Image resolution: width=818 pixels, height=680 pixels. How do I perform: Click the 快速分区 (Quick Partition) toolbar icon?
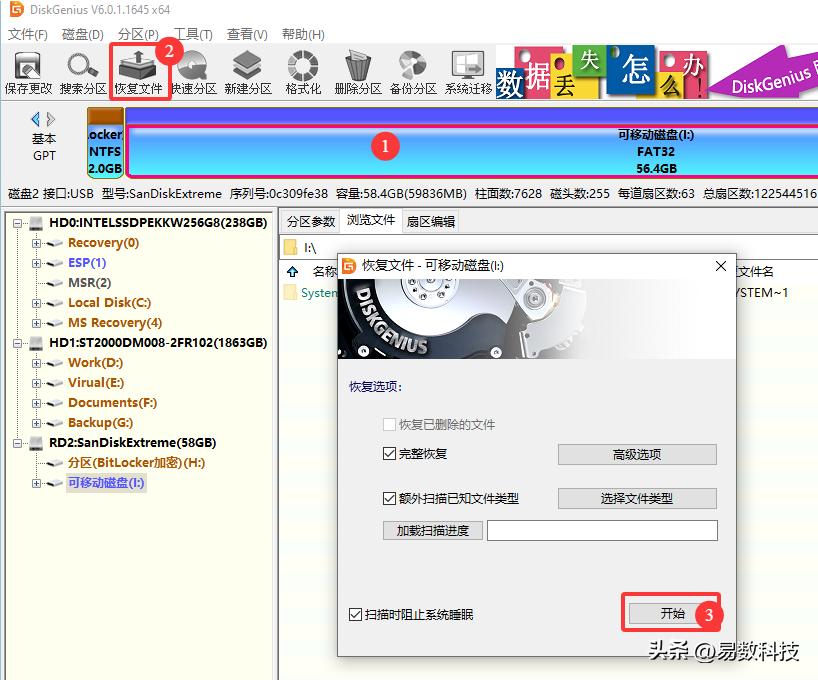(x=193, y=71)
